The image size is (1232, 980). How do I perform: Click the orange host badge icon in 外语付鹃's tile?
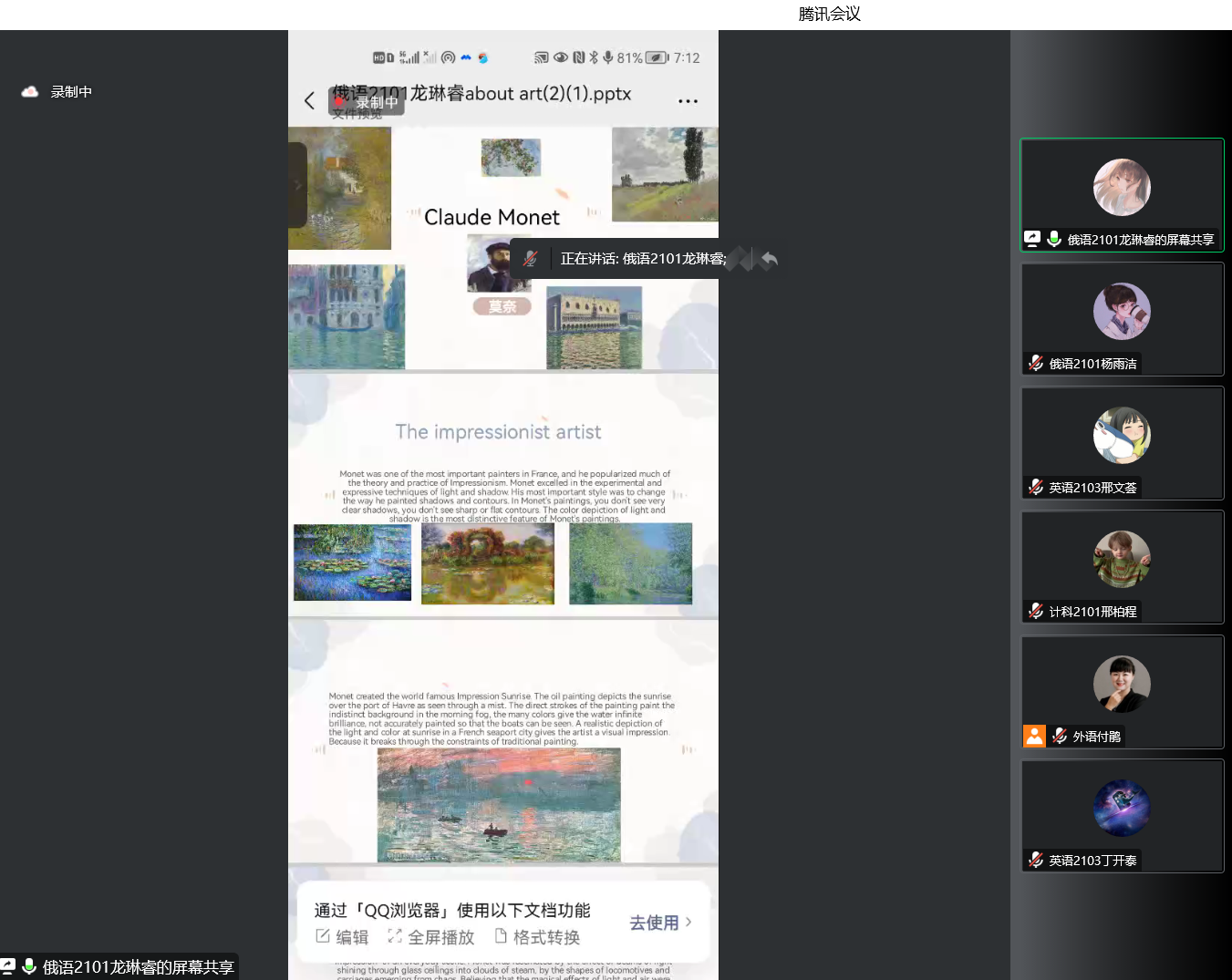(1034, 736)
